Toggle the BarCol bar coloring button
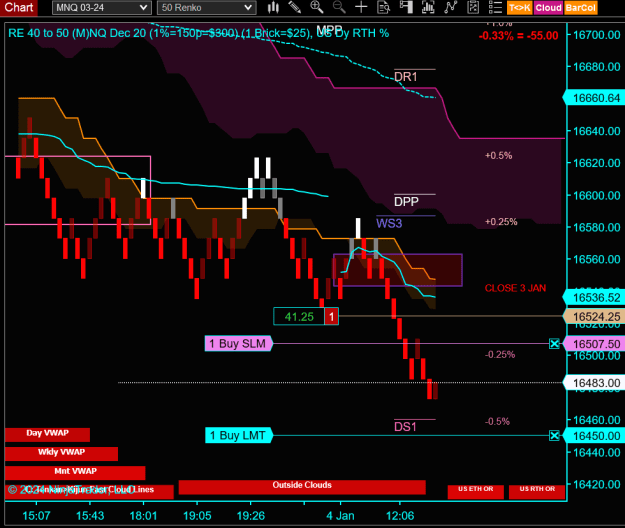Viewport: 625px width, 528px height. pos(581,8)
